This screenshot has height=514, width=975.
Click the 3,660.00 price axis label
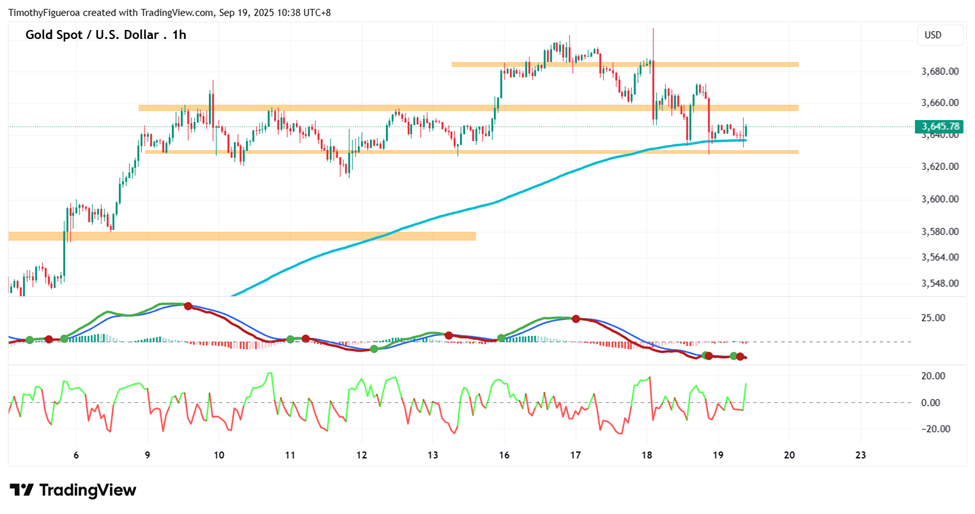(940, 103)
